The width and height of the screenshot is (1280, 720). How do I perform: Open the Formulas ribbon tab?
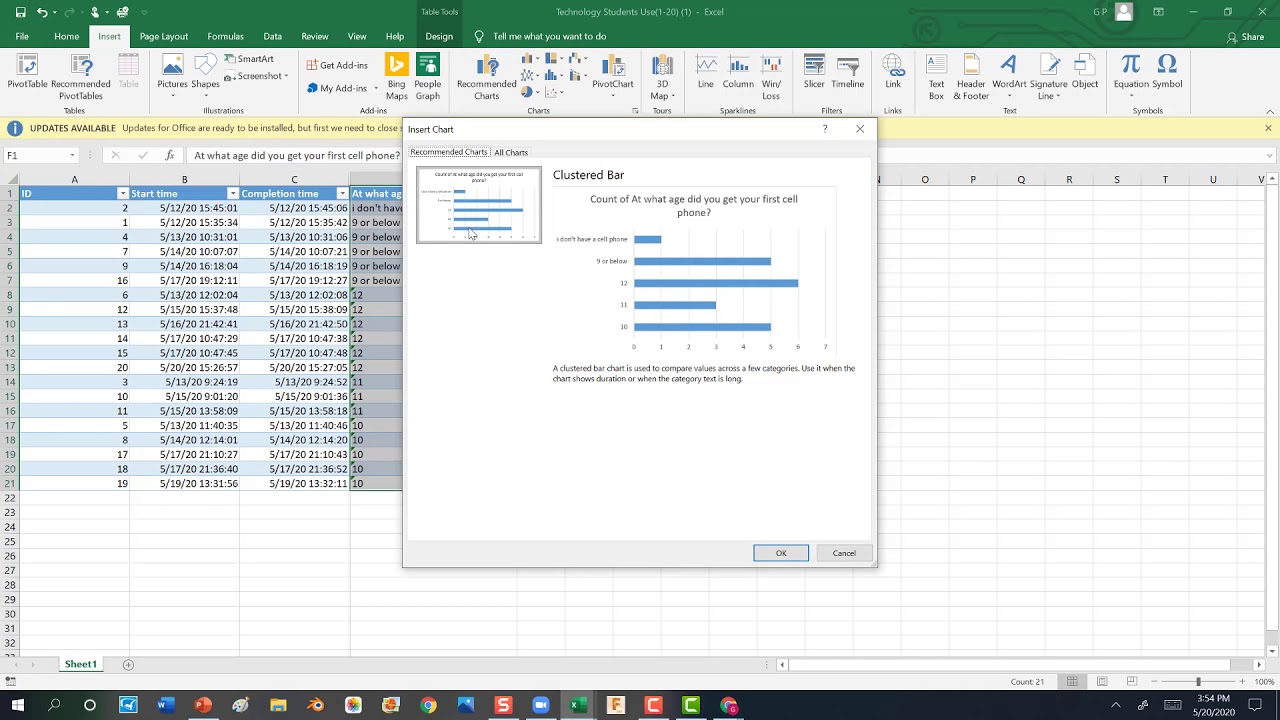point(225,36)
